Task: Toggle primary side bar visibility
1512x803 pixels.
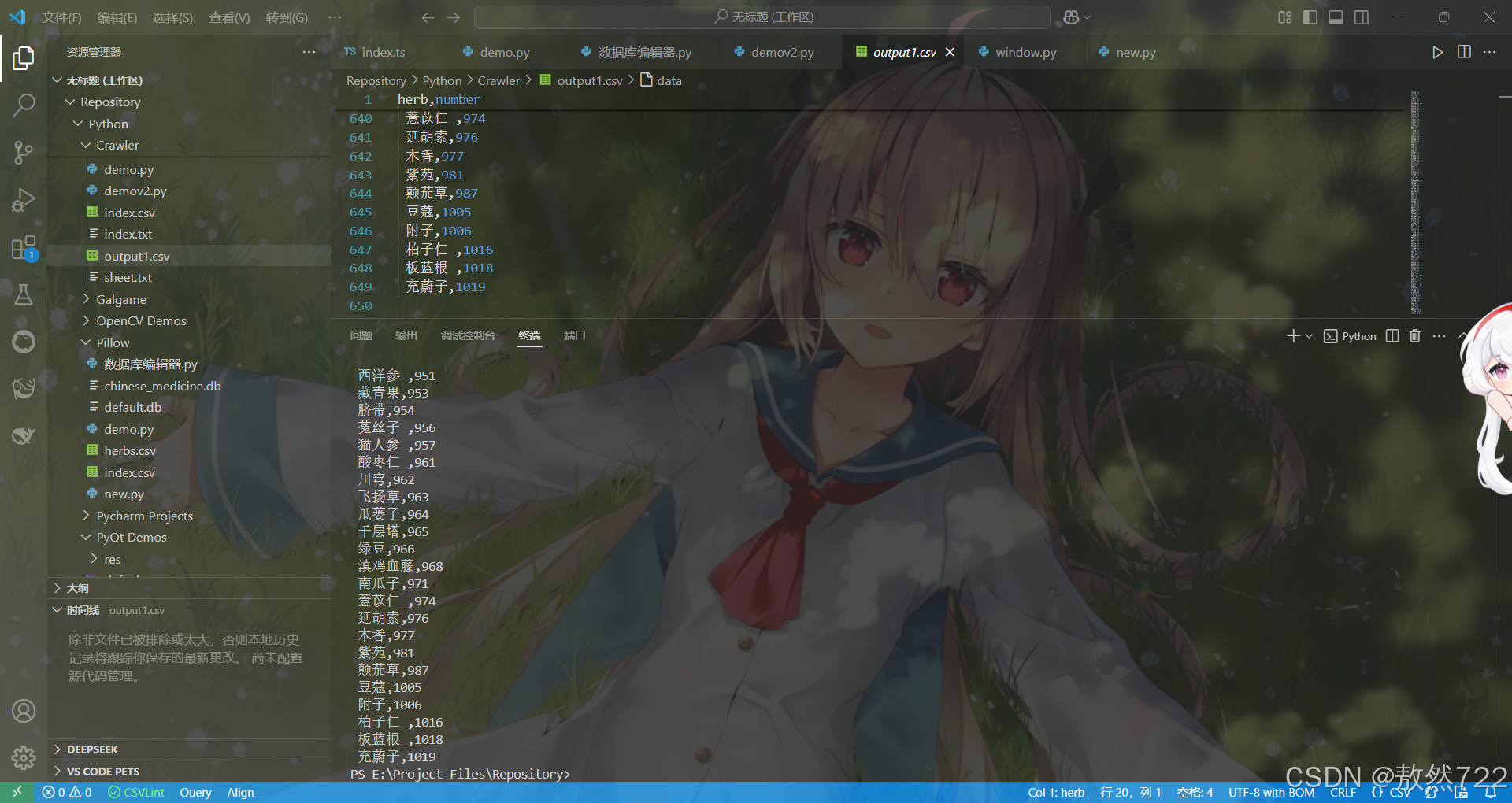Action: [x=1310, y=17]
